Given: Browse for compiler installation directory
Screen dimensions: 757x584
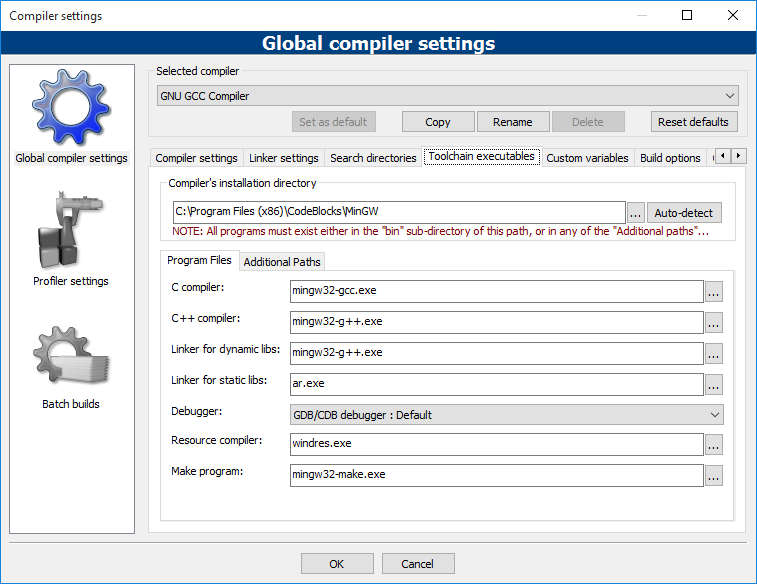Looking at the screenshot, I should tap(636, 213).
